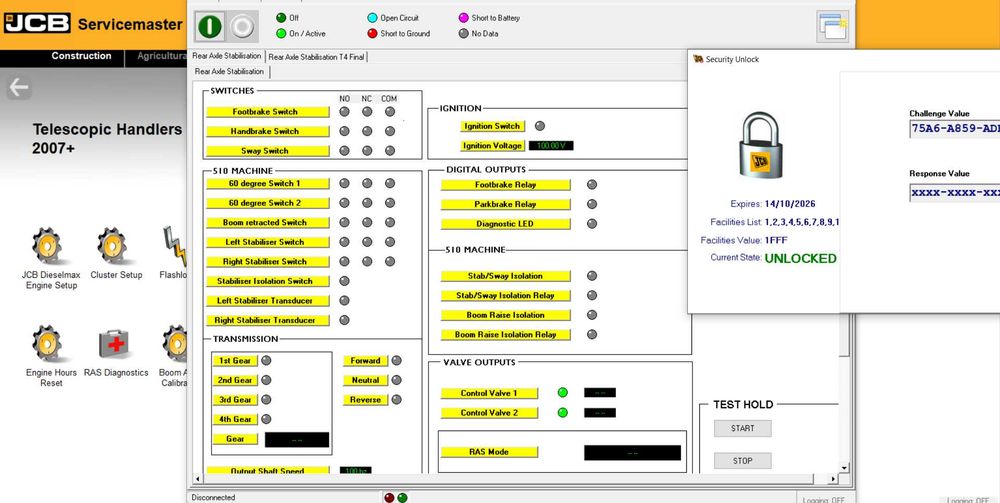Click Stab/Sway Isolation Relay label
The height and width of the screenshot is (503, 1000).
pyautogui.click(x=506, y=296)
